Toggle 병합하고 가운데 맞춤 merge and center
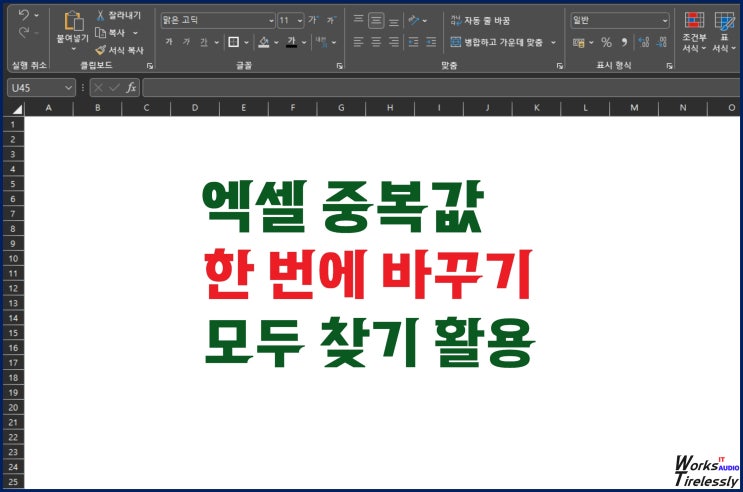The height and width of the screenshot is (492, 743). click(x=496, y=42)
